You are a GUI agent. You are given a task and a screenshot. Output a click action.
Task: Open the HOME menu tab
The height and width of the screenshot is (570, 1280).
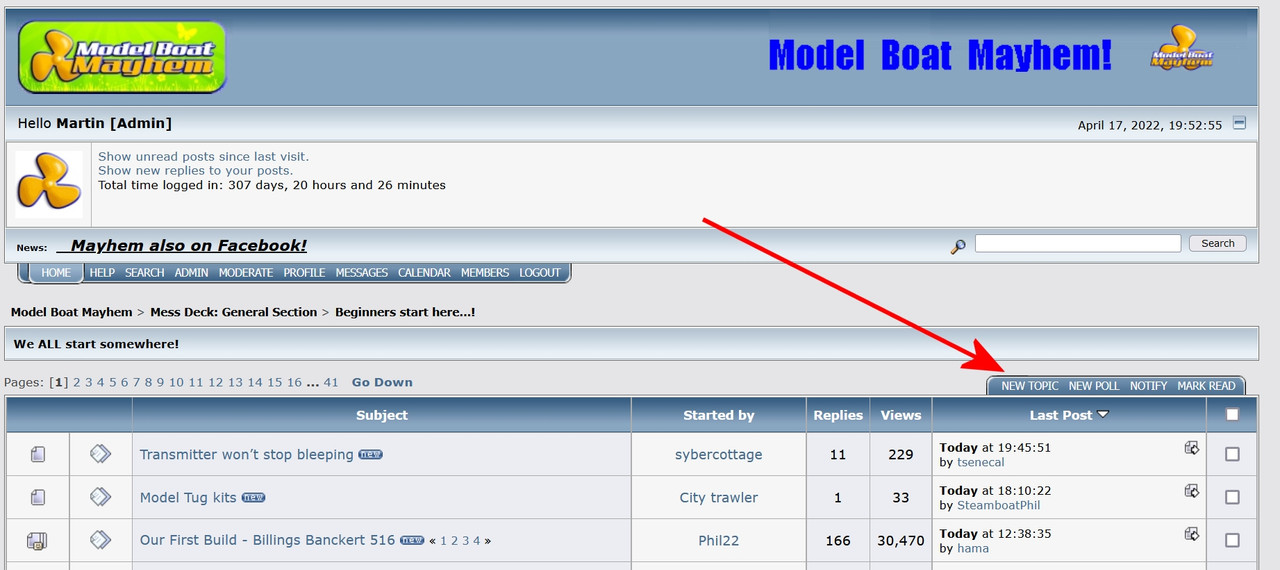click(56, 272)
